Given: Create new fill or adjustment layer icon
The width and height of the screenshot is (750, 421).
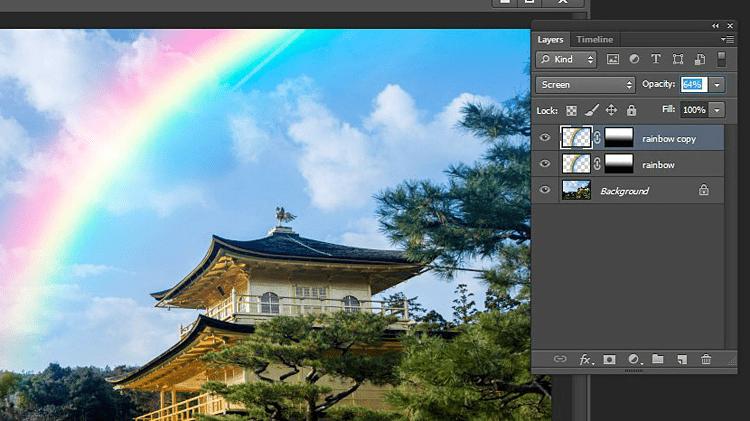Looking at the screenshot, I should 634,359.
